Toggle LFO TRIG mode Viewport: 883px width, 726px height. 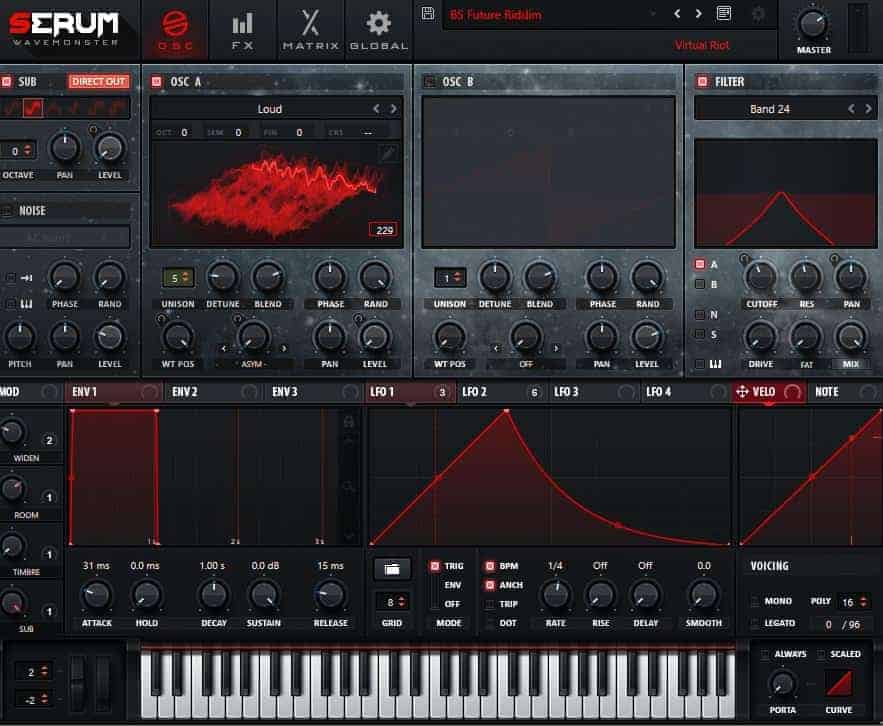click(435, 566)
